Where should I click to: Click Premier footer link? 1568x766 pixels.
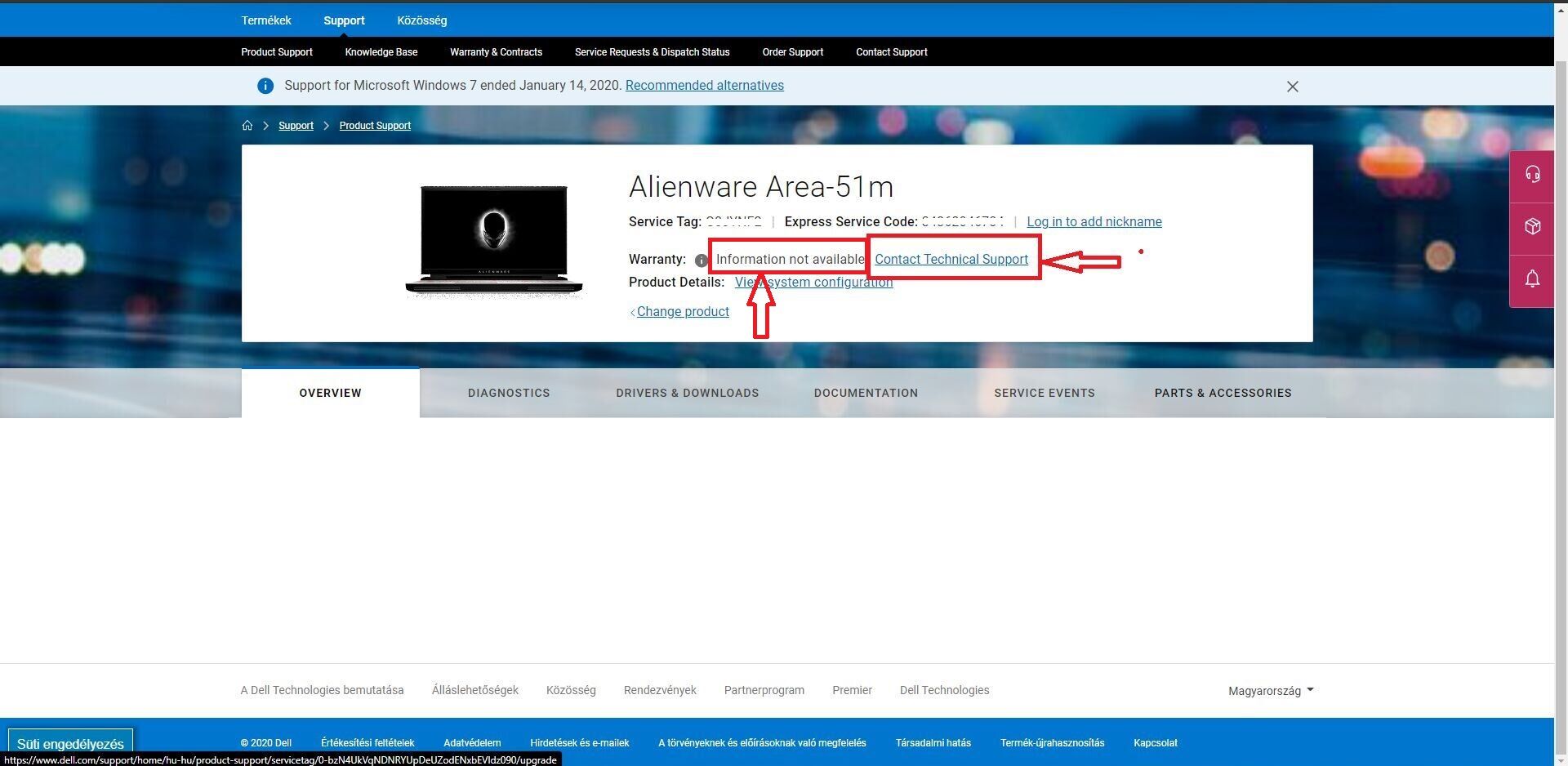(852, 691)
